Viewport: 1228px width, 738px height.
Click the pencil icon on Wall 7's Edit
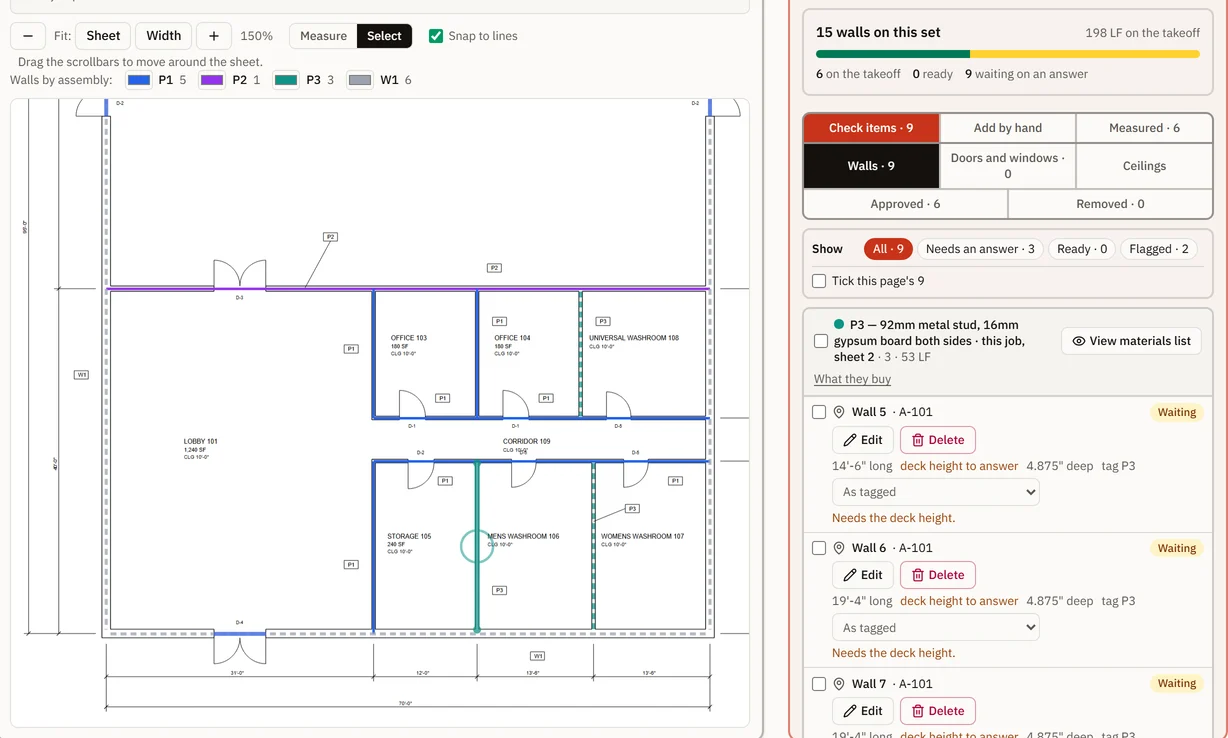[x=850, y=711]
